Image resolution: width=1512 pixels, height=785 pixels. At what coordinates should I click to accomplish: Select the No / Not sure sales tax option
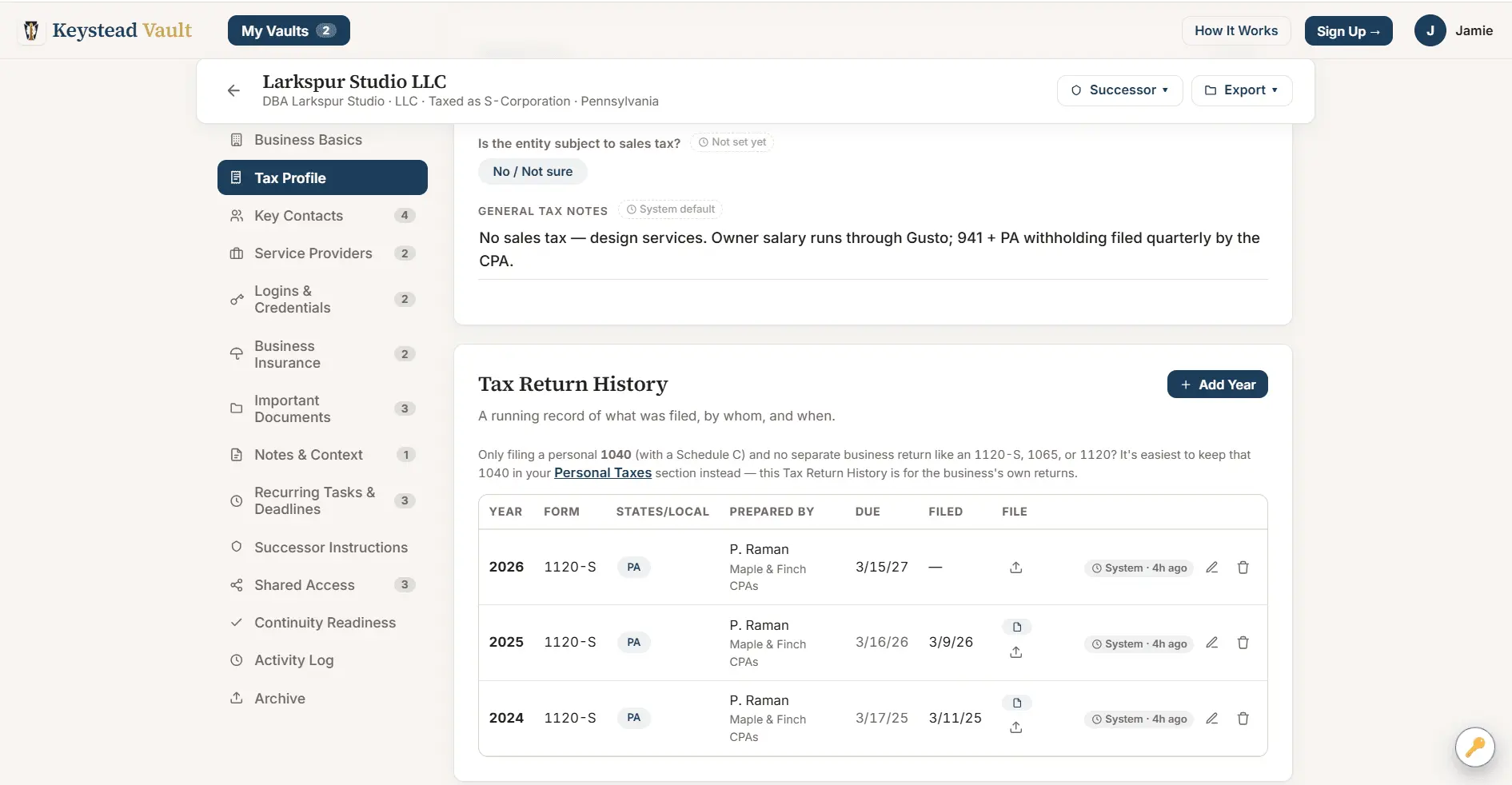click(533, 171)
